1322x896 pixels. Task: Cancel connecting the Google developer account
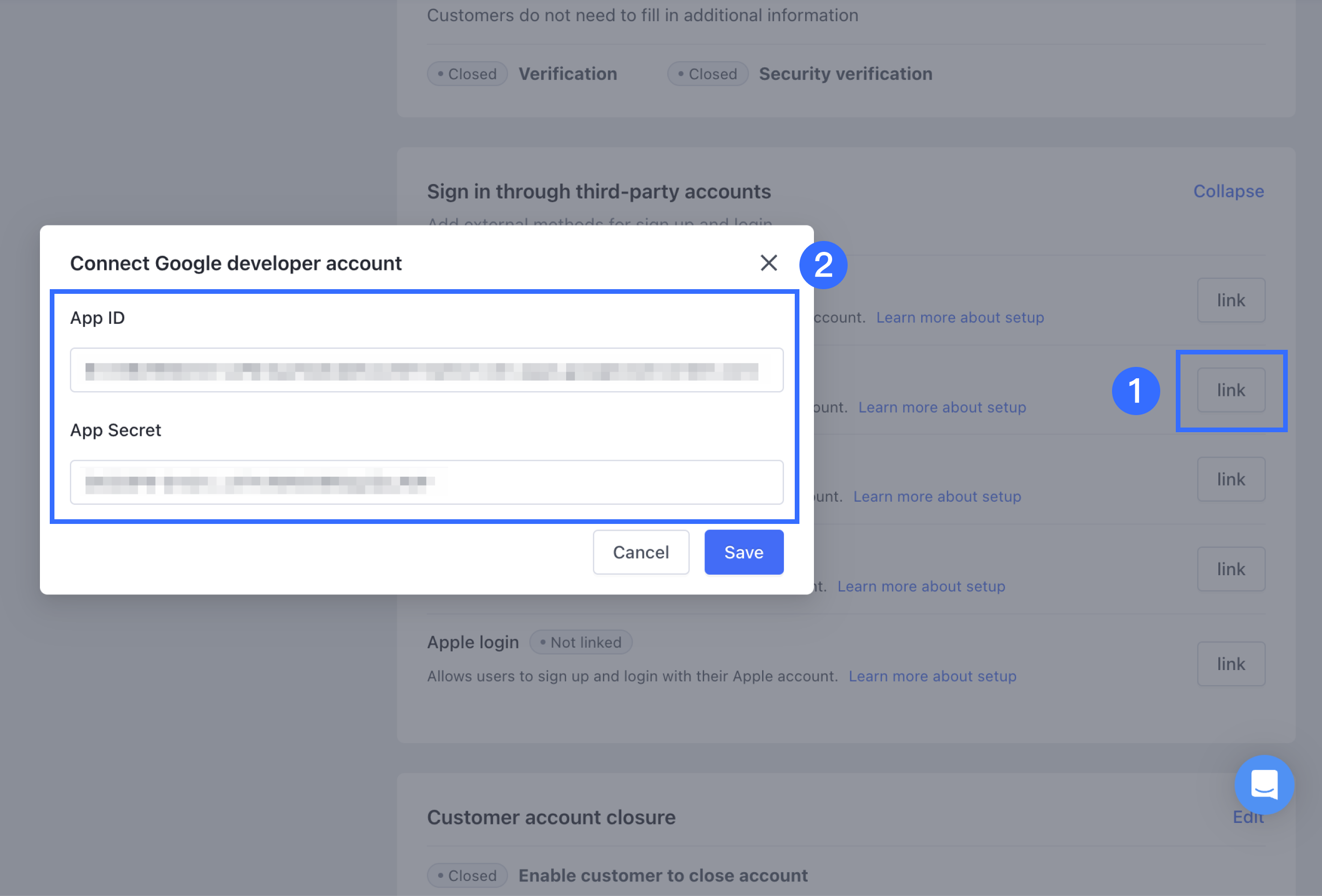point(640,552)
